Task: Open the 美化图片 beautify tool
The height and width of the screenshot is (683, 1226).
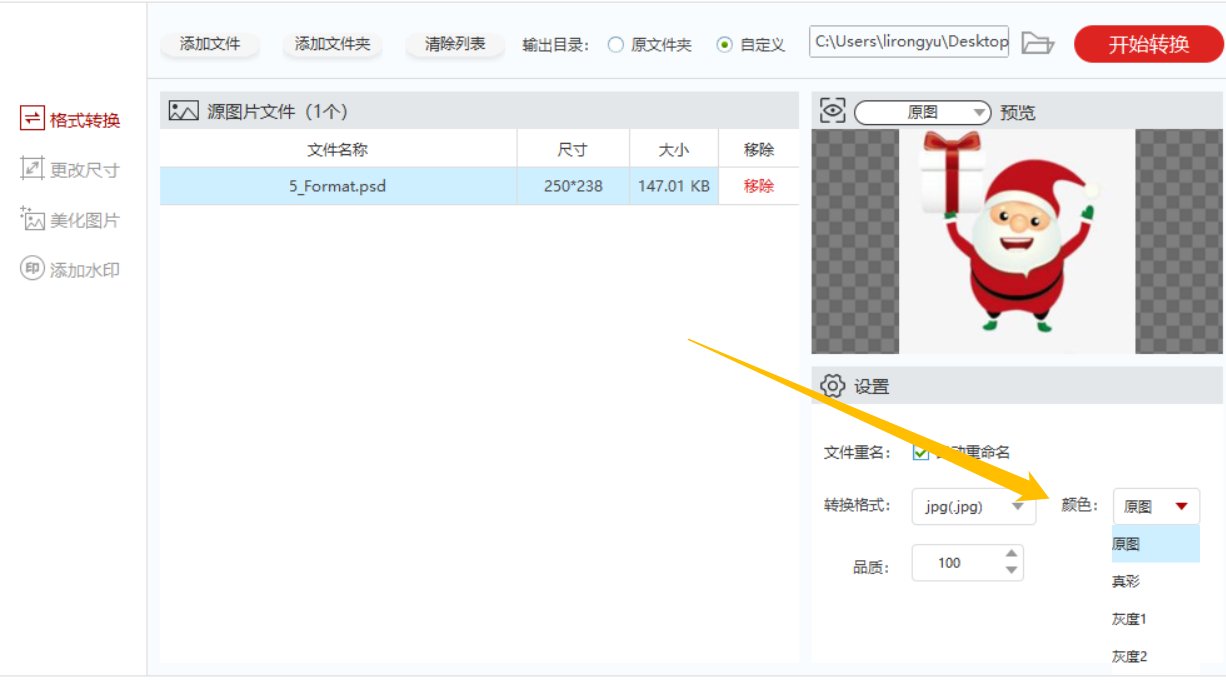Action: (69, 220)
